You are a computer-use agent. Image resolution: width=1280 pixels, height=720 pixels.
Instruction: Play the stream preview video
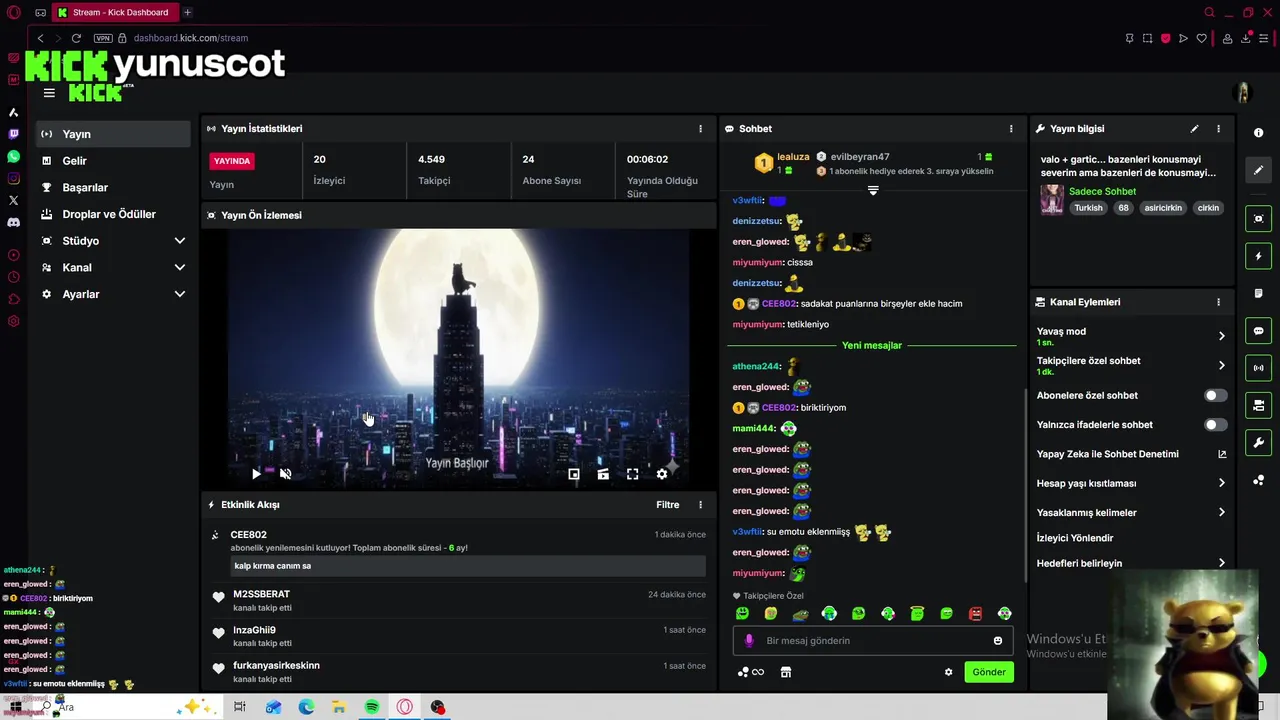(256, 474)
